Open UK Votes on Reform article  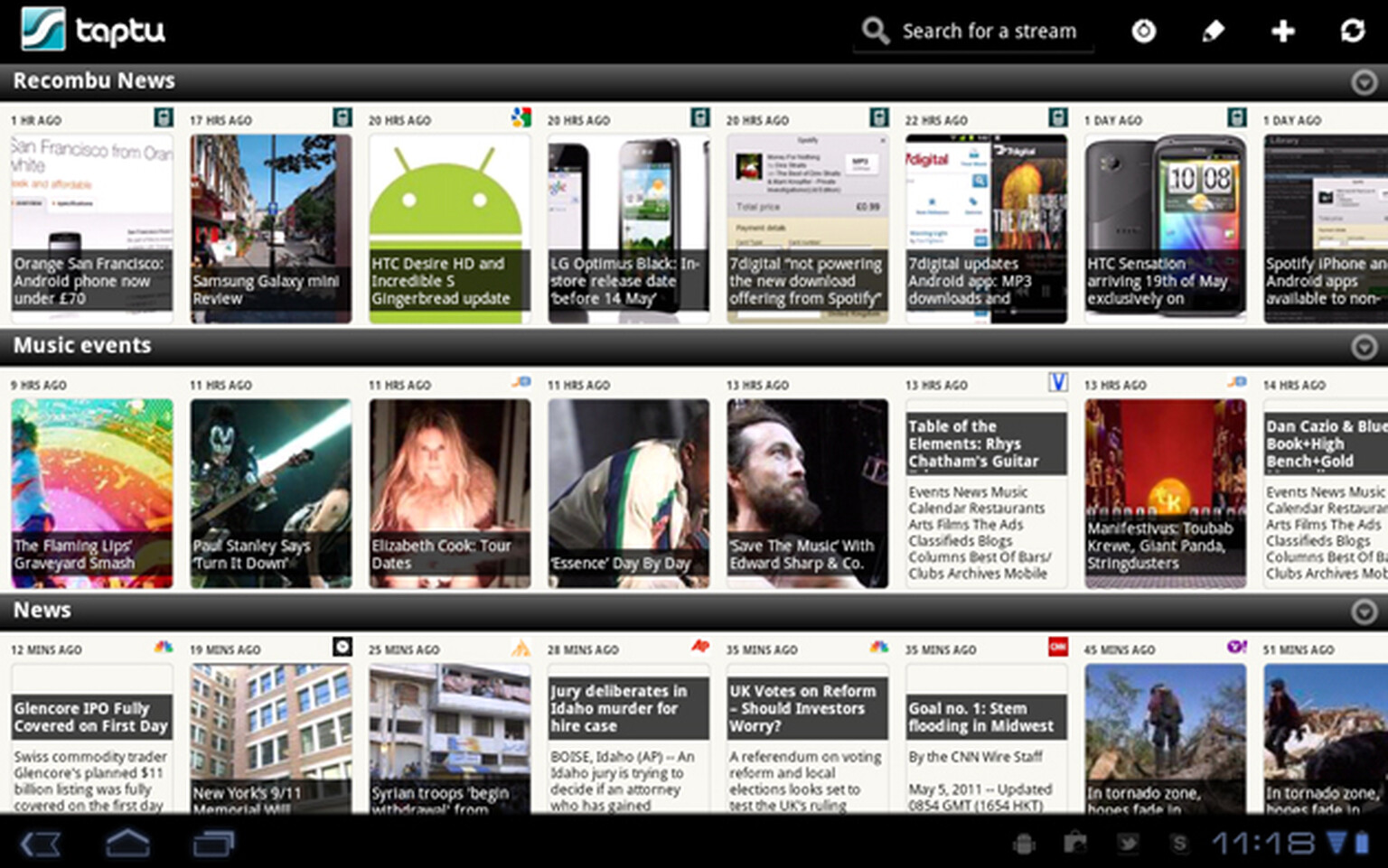coord(808,738)
